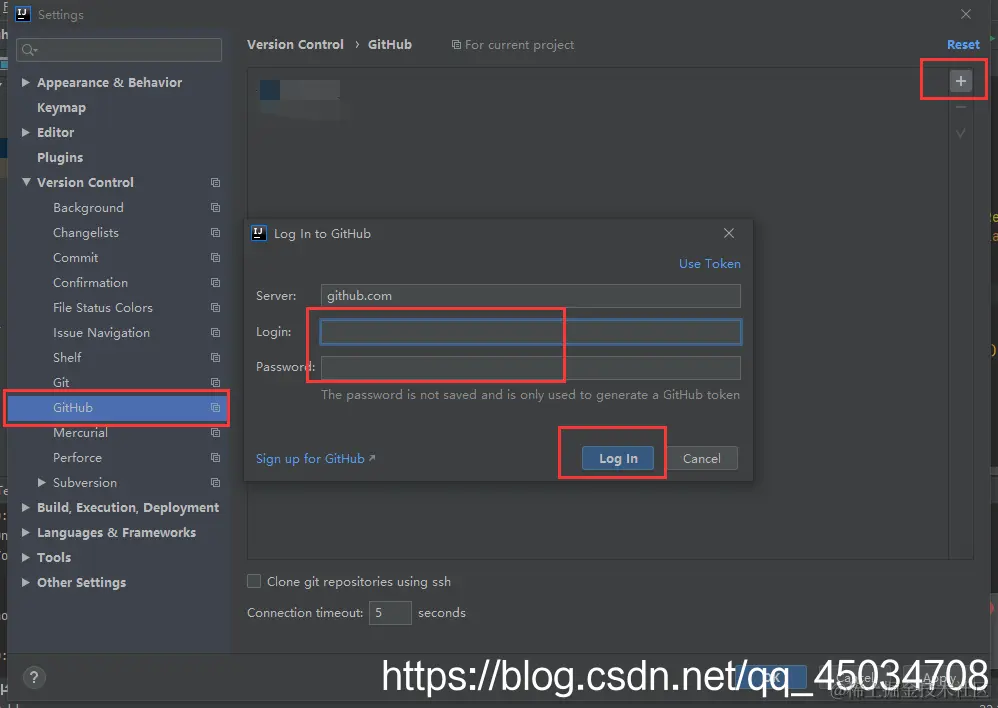The width and height of the screenshot is (998, 708).
Task: Click project-level icon next to Mercurial
Action: (x=215, y=432)
